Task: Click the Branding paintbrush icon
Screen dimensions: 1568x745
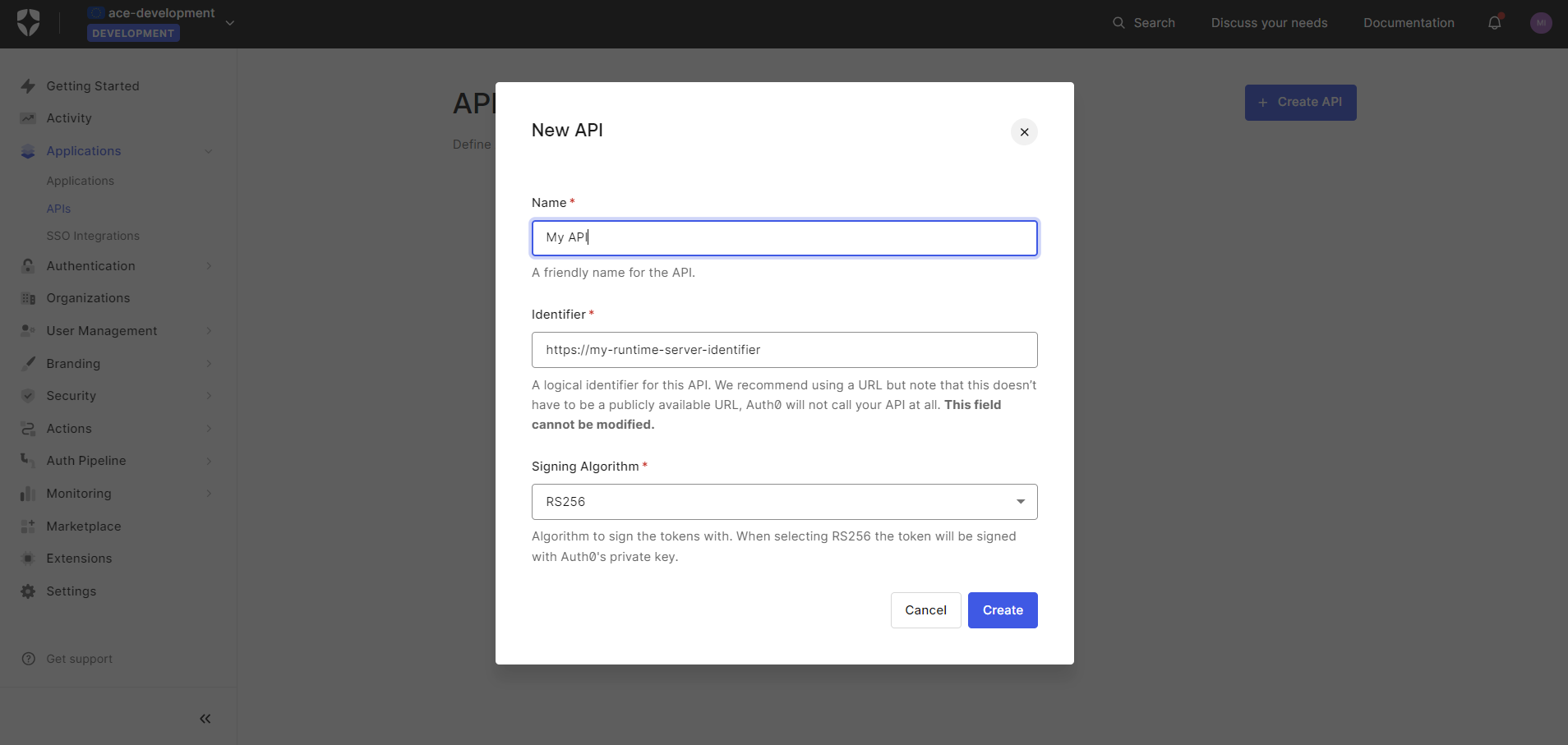Action: (28, 363)
